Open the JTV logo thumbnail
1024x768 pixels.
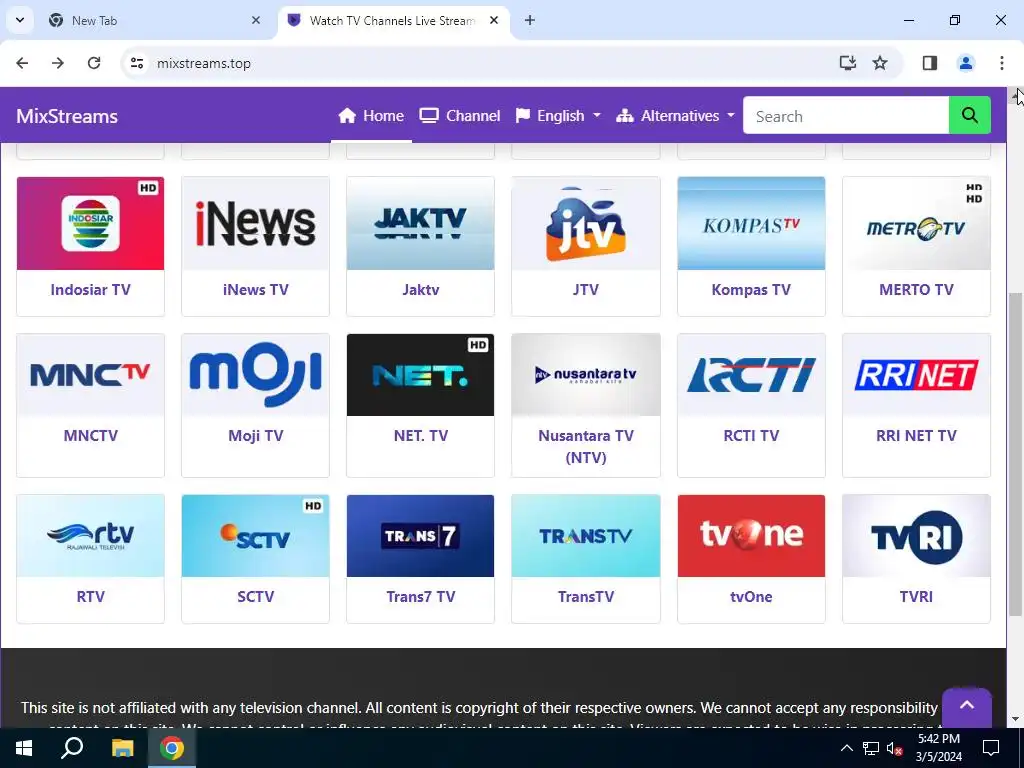tap(586, 223)
